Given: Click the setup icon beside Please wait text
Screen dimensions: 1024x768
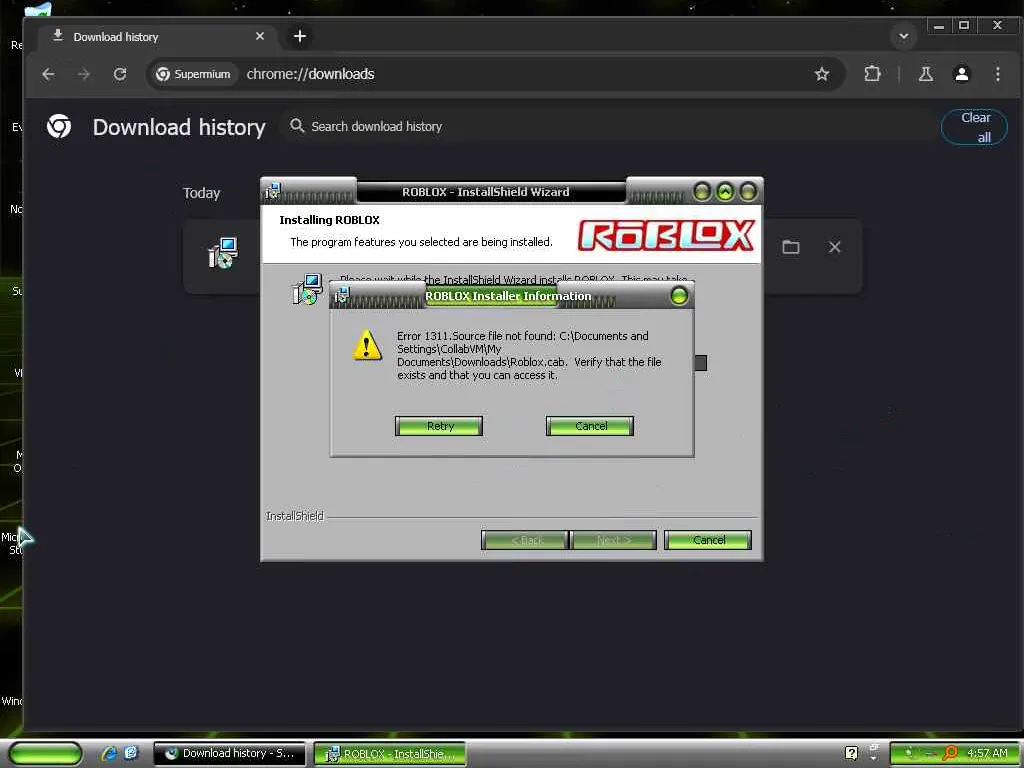Looking at the screenshot, I should click(307, 289).
